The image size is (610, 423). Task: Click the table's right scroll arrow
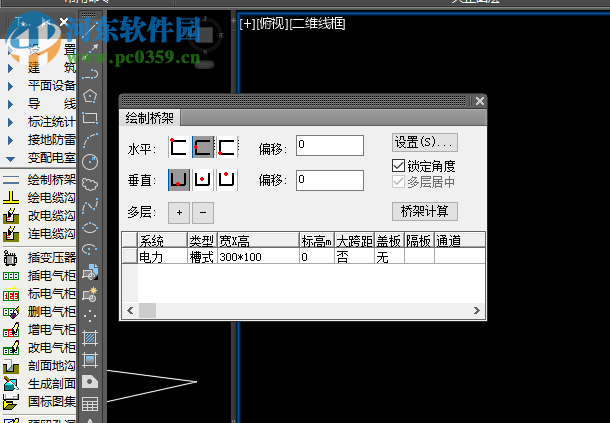[x=477, y=310]
